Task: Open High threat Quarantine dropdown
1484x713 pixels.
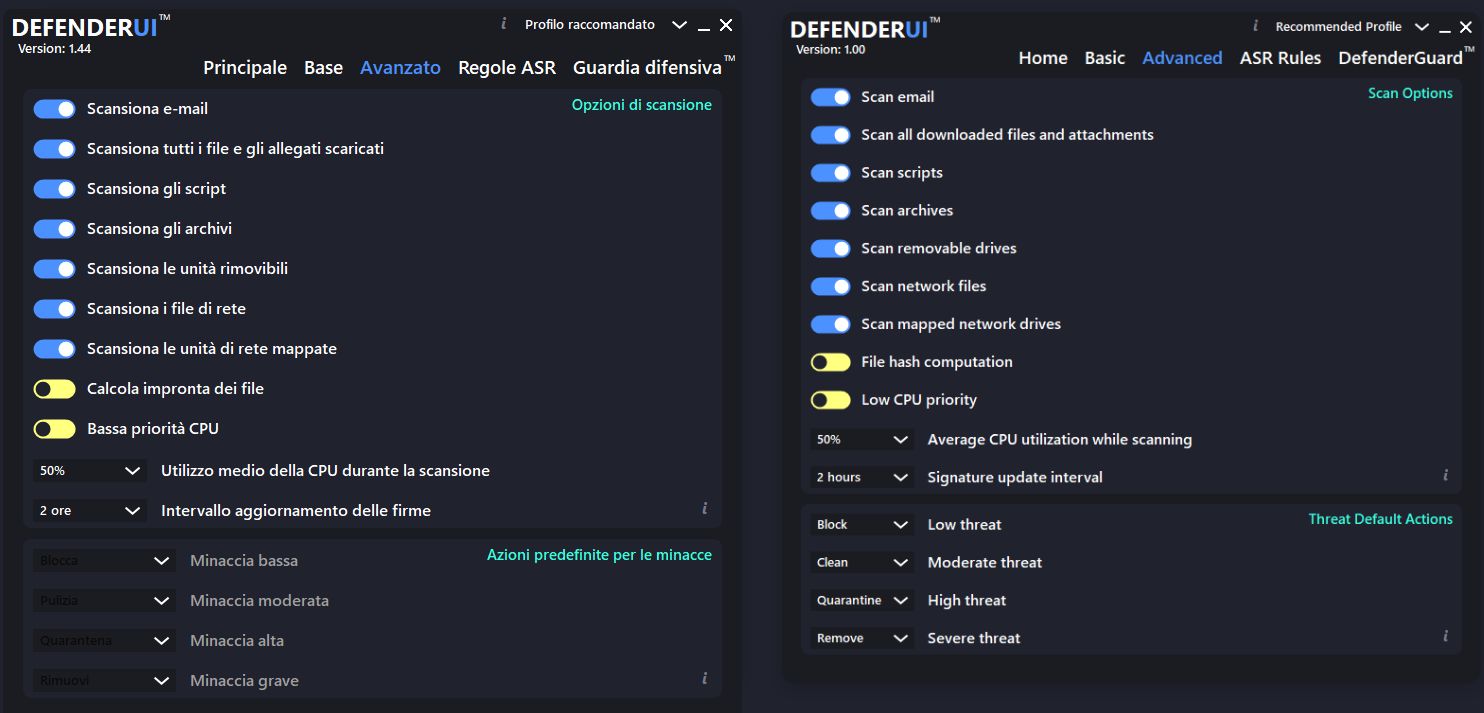Action: pos(862,600)
